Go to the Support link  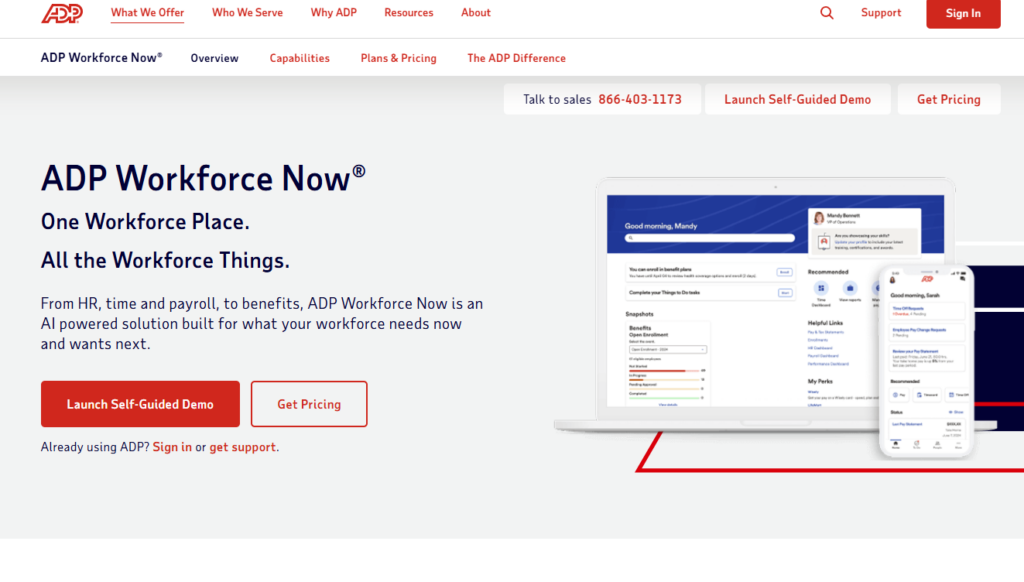[x=880, y=13]
